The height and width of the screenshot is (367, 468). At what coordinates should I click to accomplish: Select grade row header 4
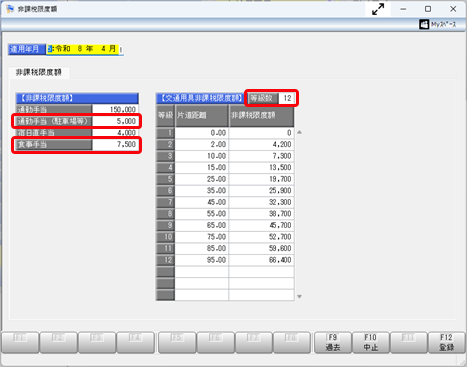[x=166, y=167]
